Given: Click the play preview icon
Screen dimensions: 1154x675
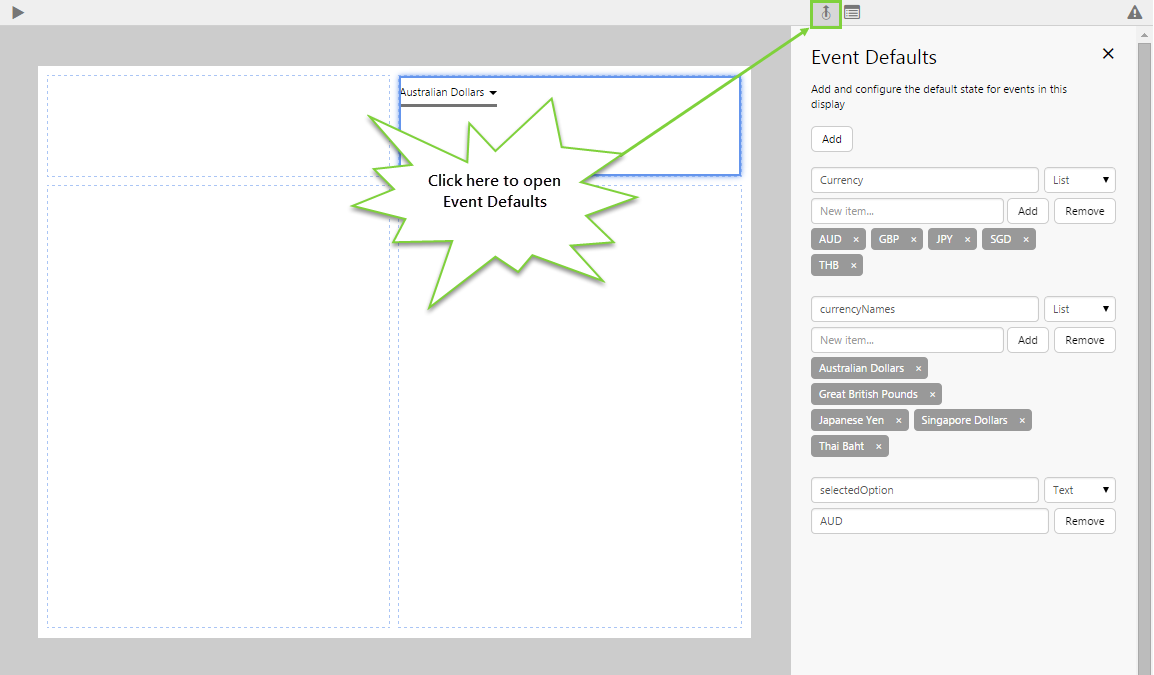Looking at the screenshot, I should (x=18, y=12).
